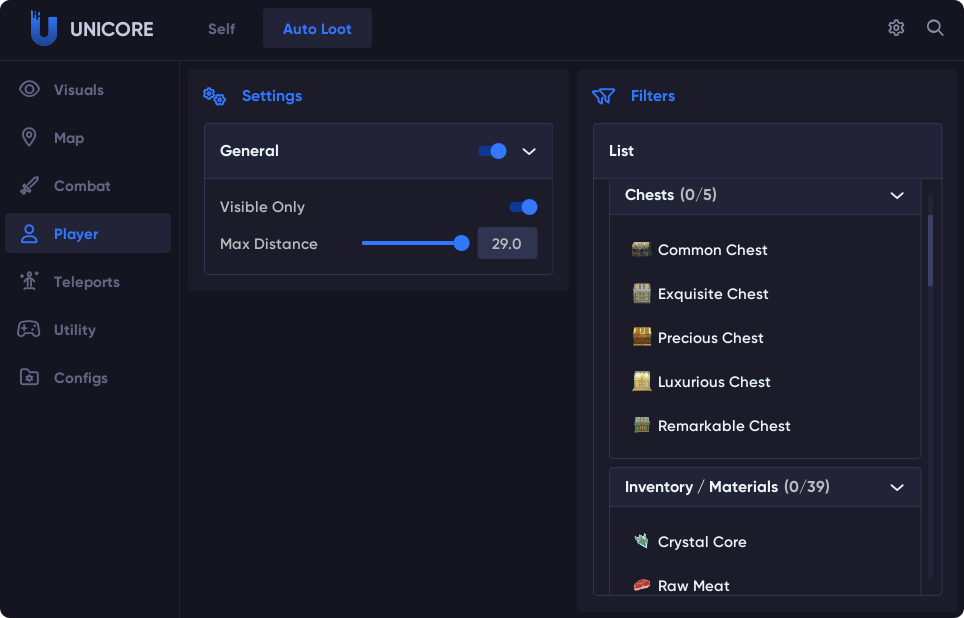Click the Teleports icon in sidebar
Screen dimensions: 964x618
click(x=30, y=282)
